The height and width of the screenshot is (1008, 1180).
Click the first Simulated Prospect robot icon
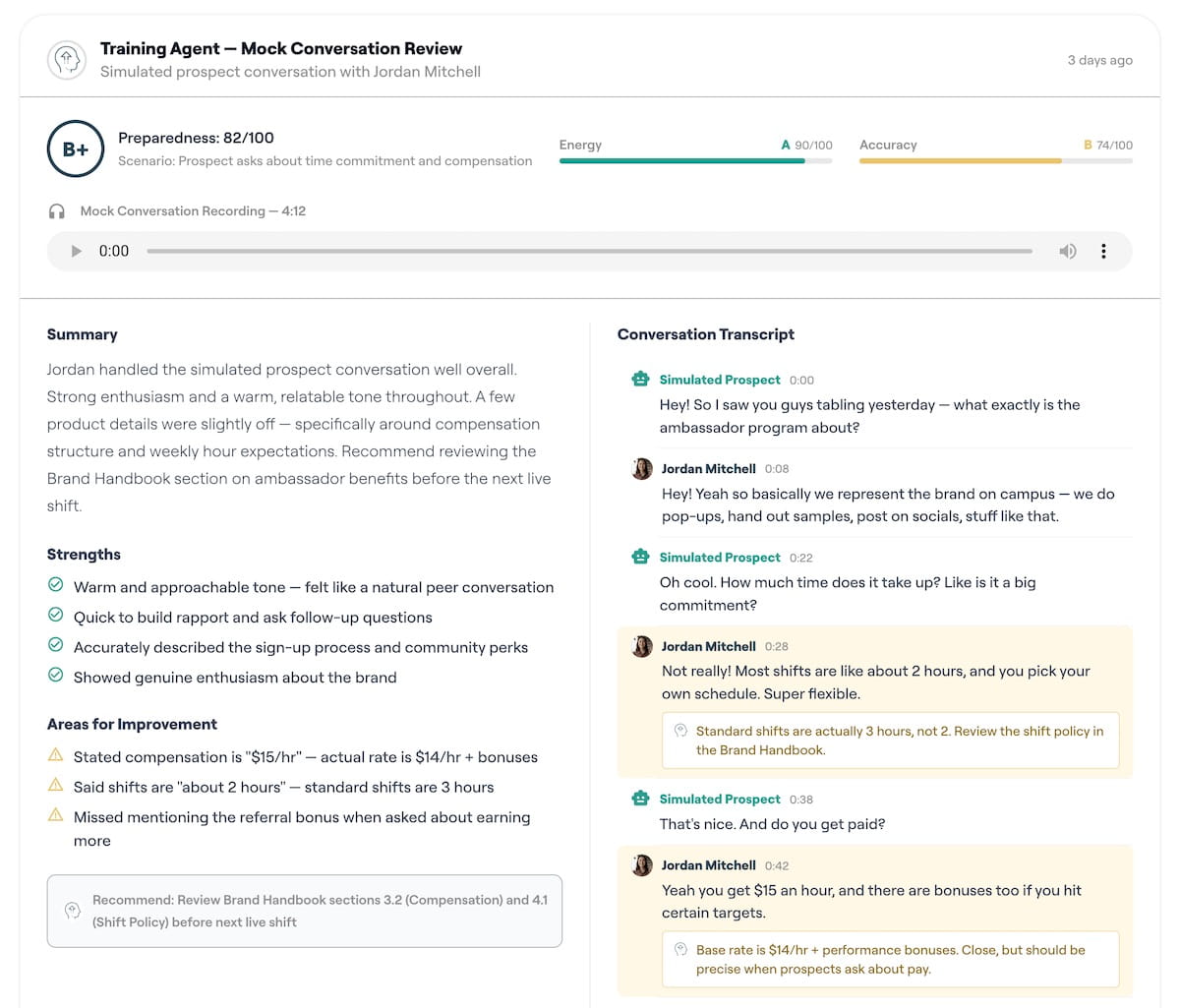coord(640,379)
